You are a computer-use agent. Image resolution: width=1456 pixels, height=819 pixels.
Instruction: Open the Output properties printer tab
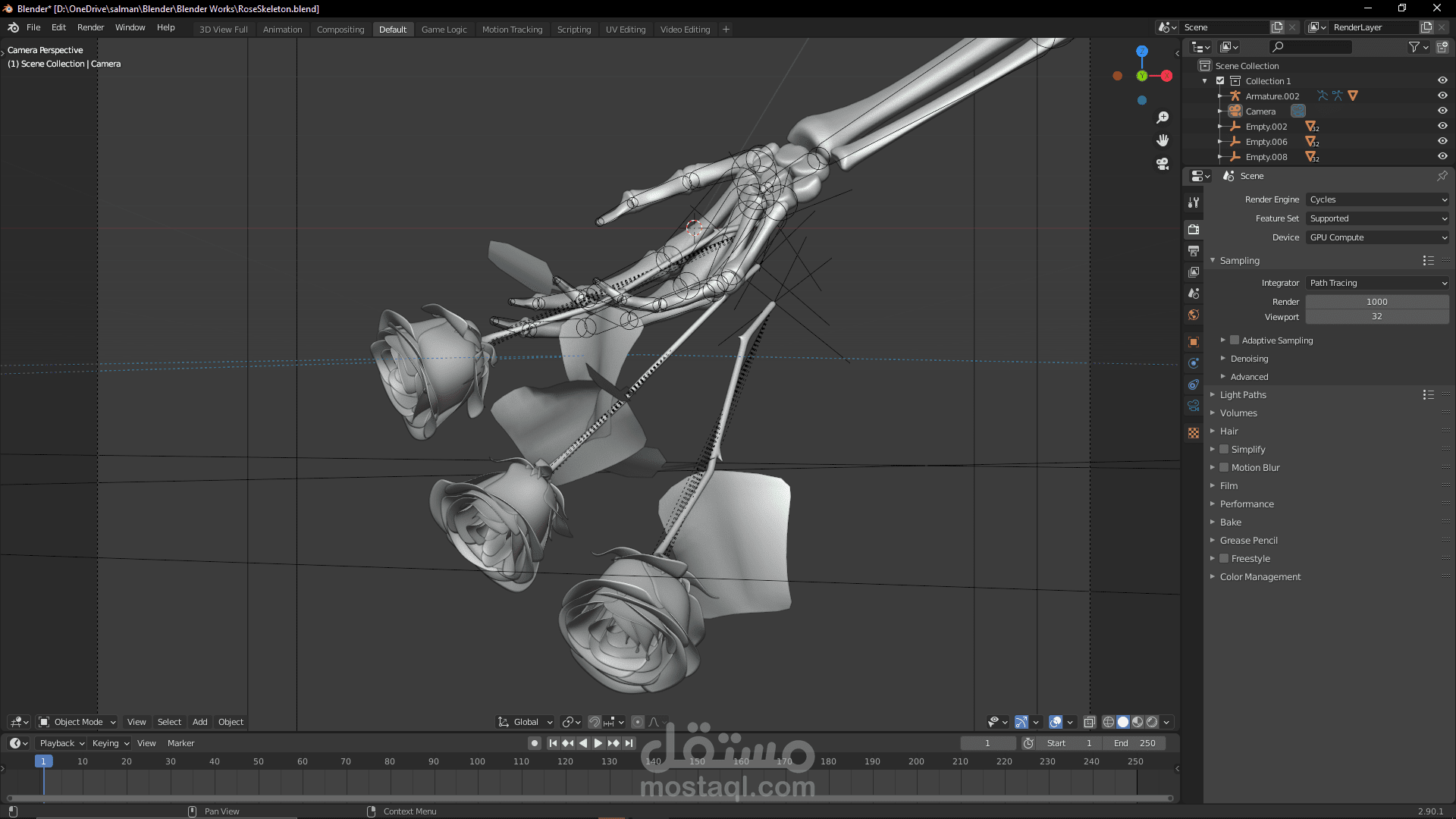(x=1194, y=251)
